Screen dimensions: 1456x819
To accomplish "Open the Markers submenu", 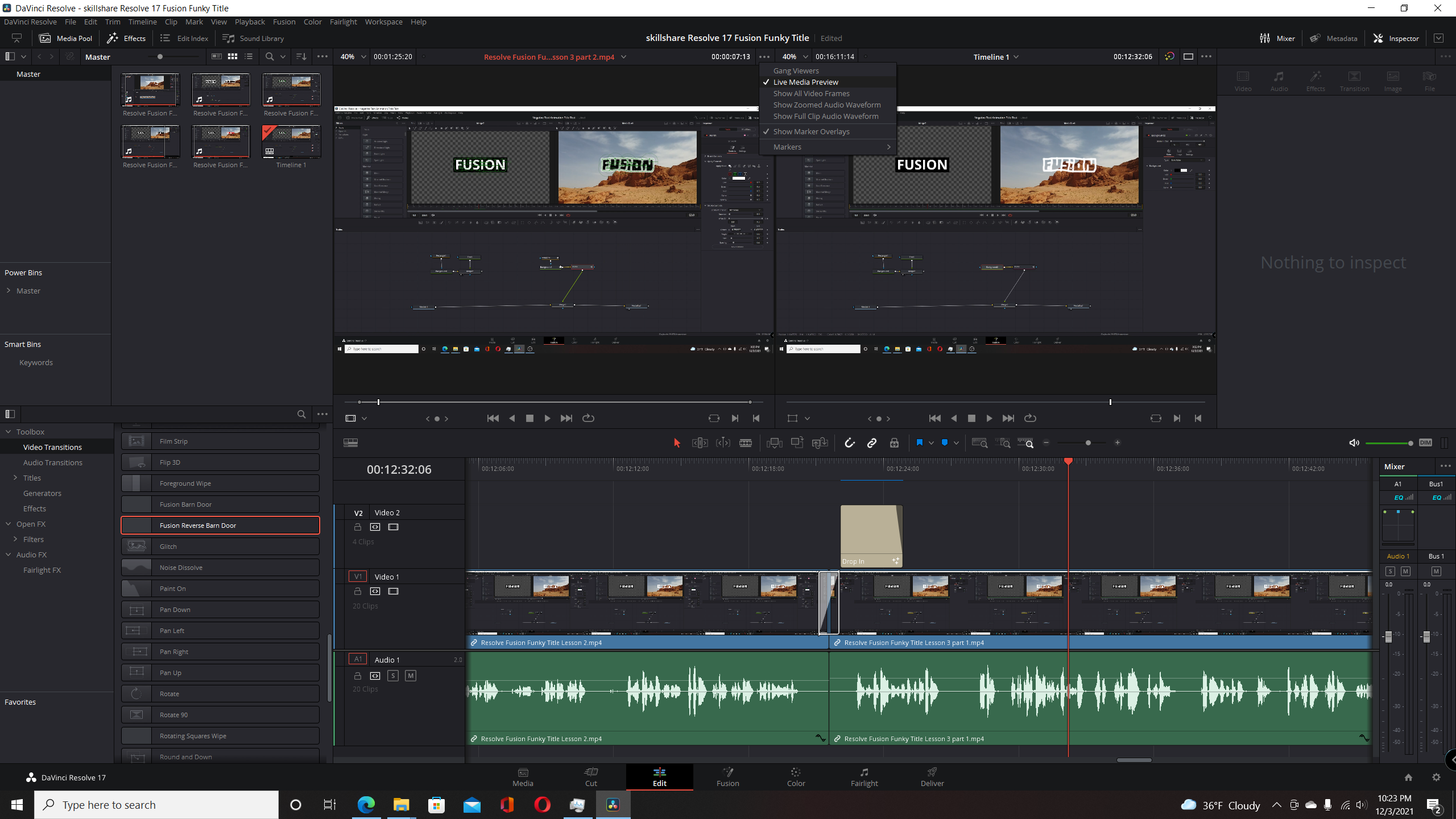I will (828, 147).
